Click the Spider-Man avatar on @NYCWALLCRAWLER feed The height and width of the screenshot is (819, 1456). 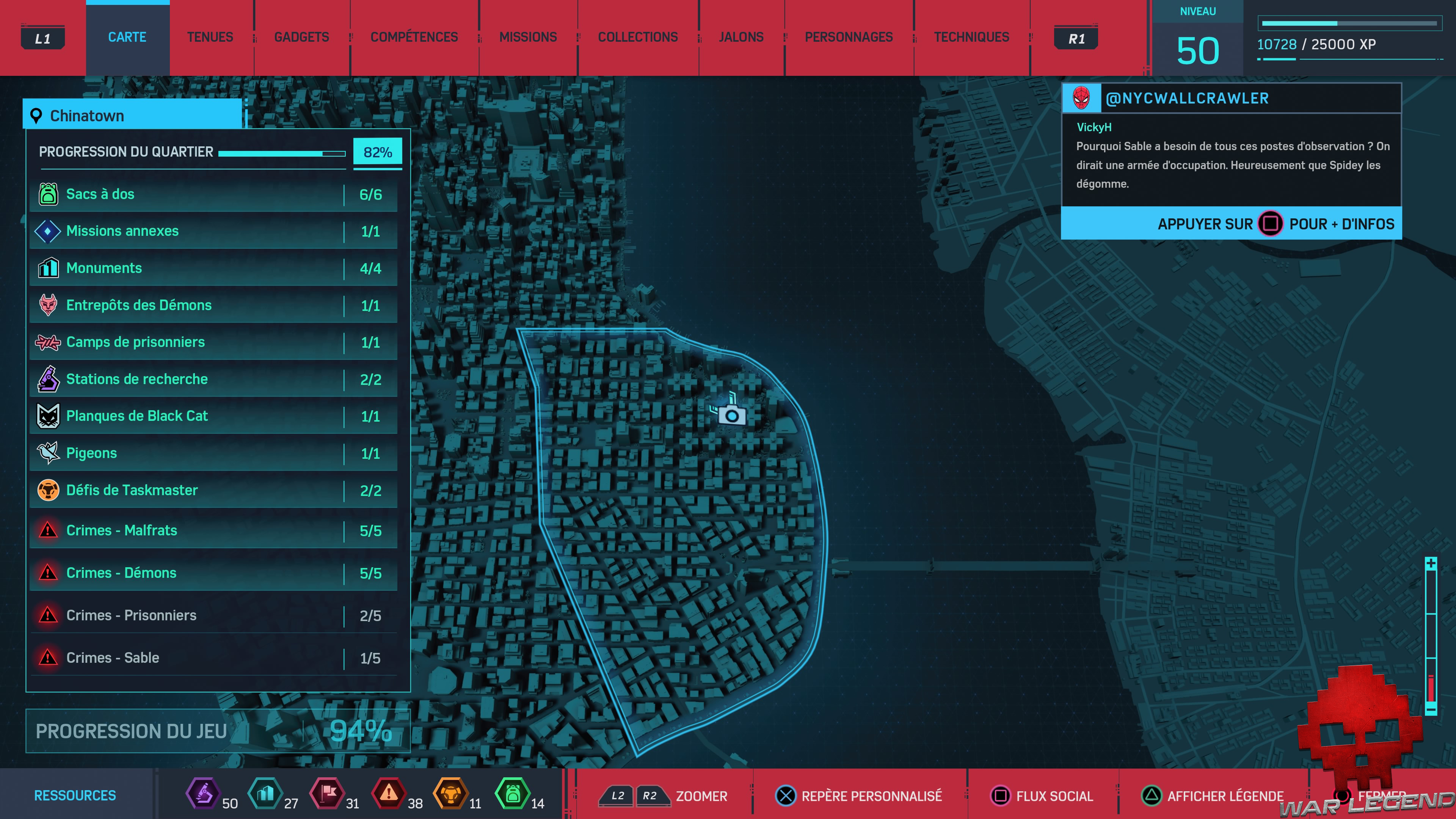1081,98
